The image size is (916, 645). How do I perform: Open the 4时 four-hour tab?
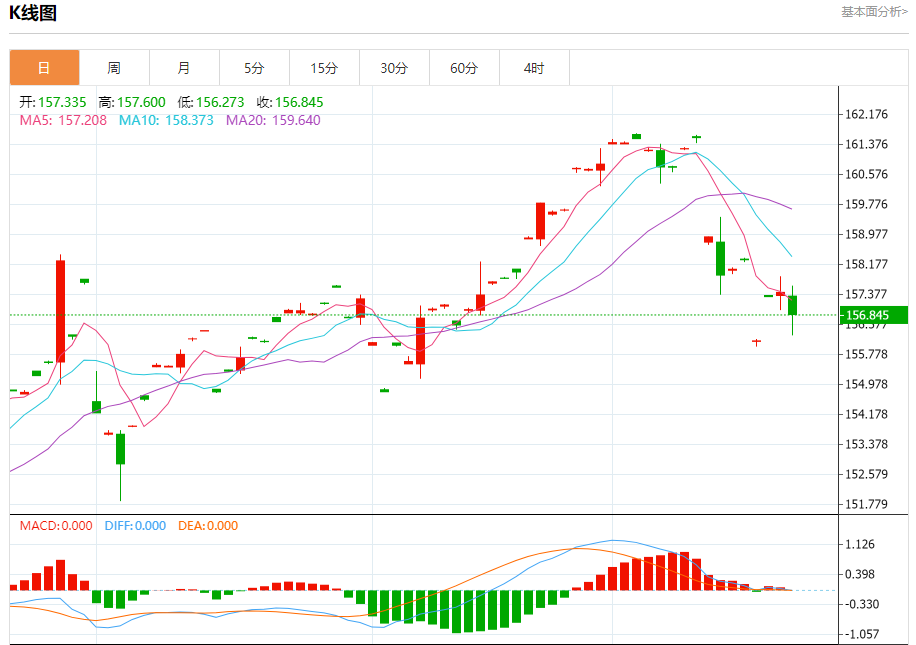click(534, 68)
